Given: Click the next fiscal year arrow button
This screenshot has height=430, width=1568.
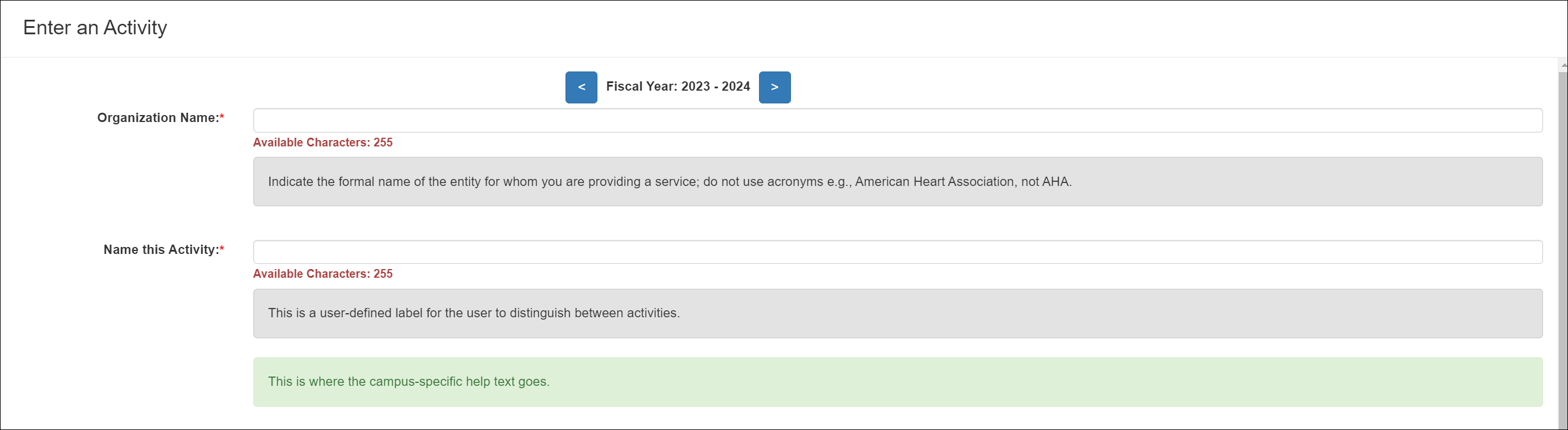Looking at the screenshot, I should [774, 87].
